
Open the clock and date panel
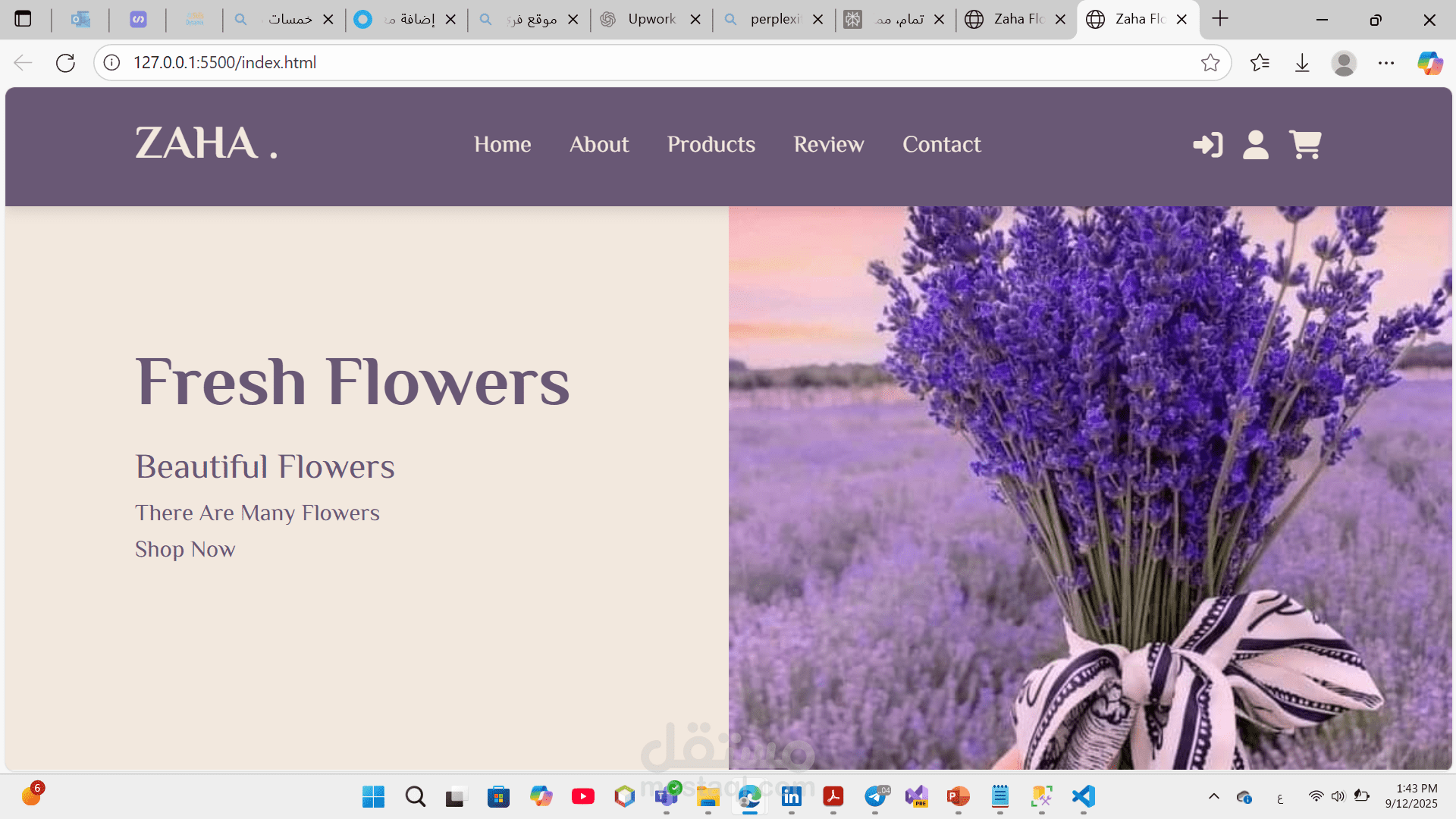1411,796
